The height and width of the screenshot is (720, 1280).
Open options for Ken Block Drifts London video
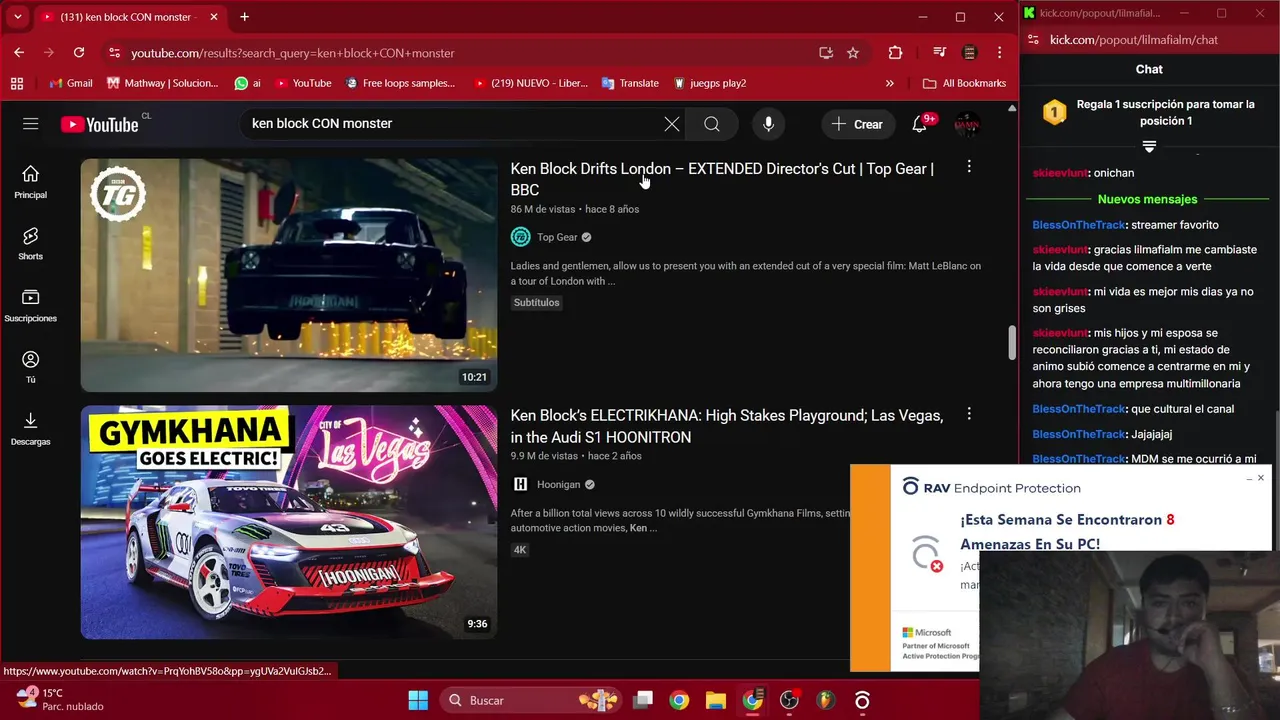(968, 167)
